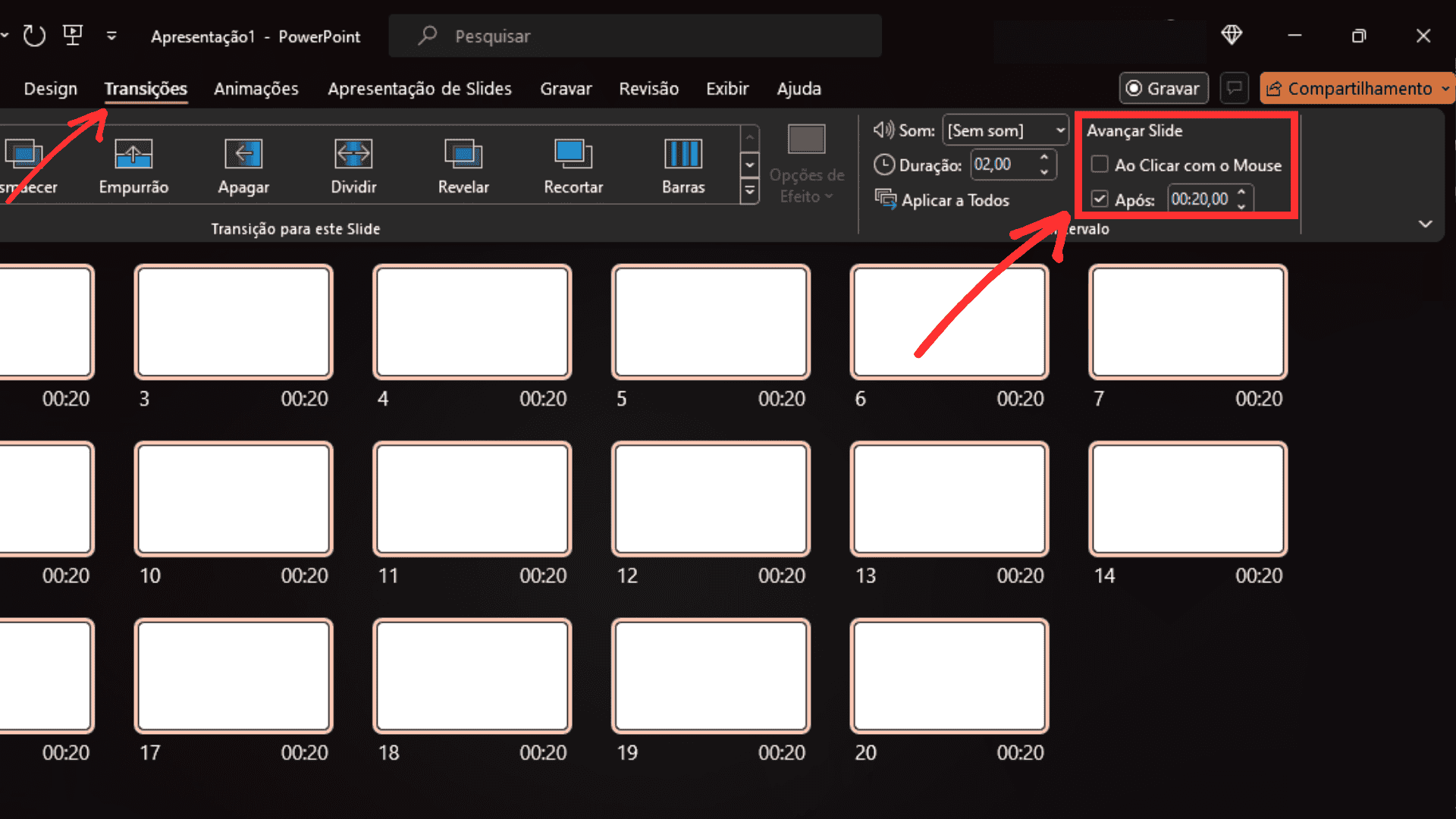Enable Ao Clicar com o Mouse checkbox
This screenshot has width=1456, height=819.
pyautogui.click(x=1100, y=165)
